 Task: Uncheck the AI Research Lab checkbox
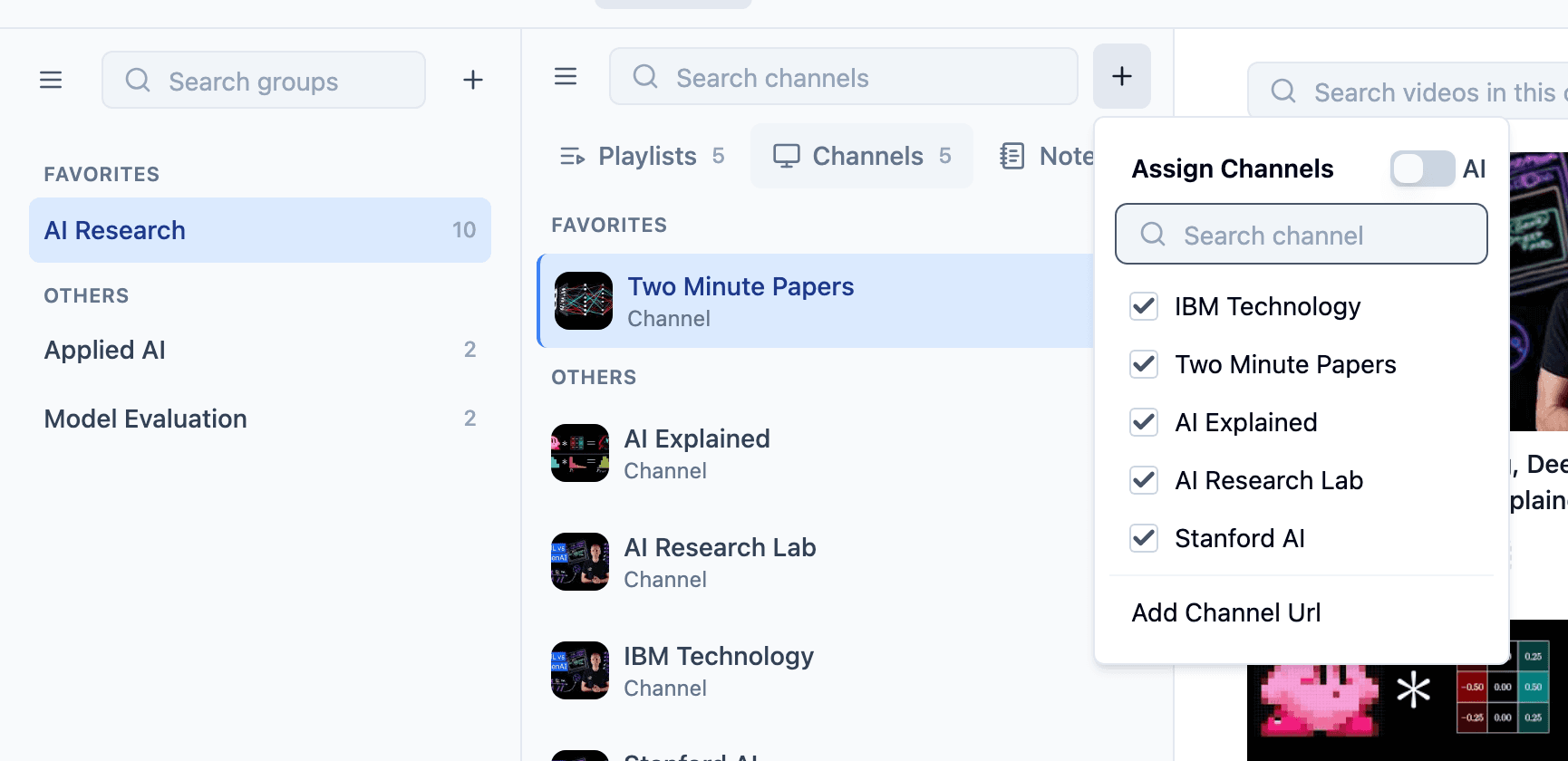(1144, 480)
